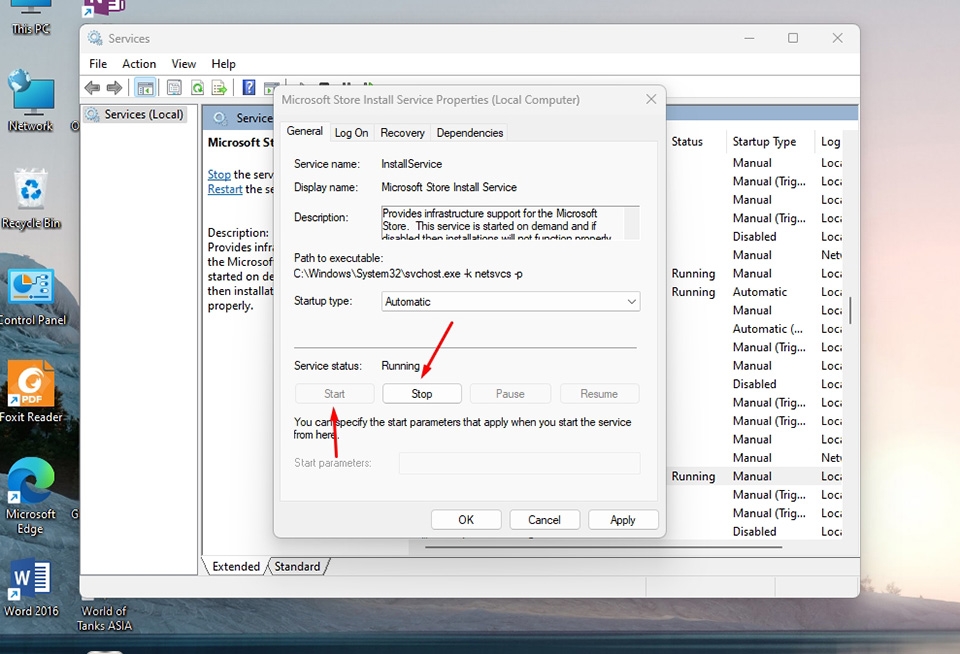Switch to the Recovery tab
The image size is (960, 654).
(402, 133)
